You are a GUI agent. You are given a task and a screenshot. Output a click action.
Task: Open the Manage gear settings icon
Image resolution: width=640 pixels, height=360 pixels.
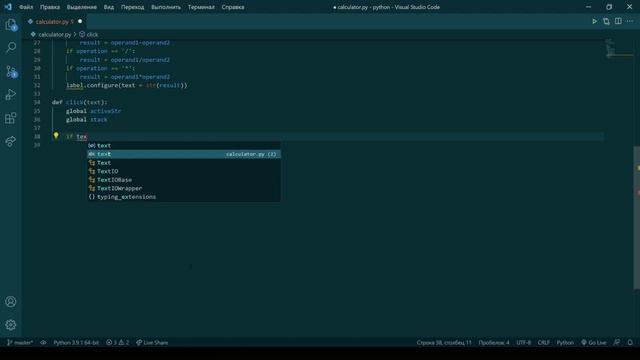pyautogui.click(x=11, y=325)
